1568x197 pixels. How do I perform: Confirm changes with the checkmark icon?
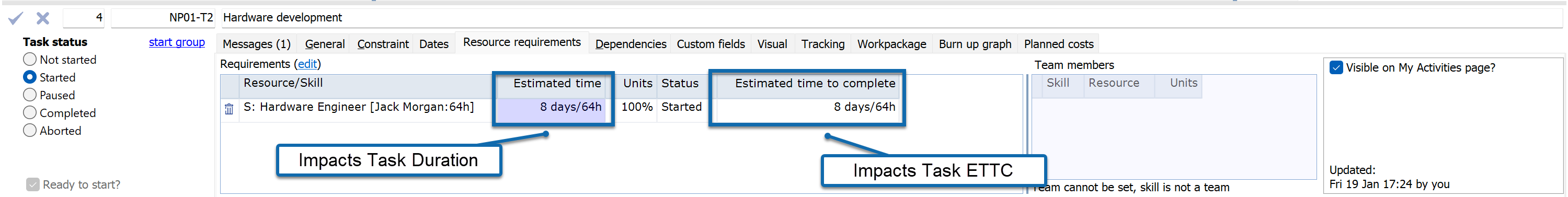[15, 18]
